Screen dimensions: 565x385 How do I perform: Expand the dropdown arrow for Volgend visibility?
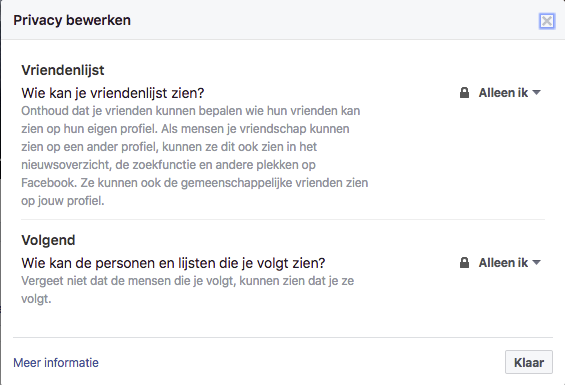coord(536,263)
